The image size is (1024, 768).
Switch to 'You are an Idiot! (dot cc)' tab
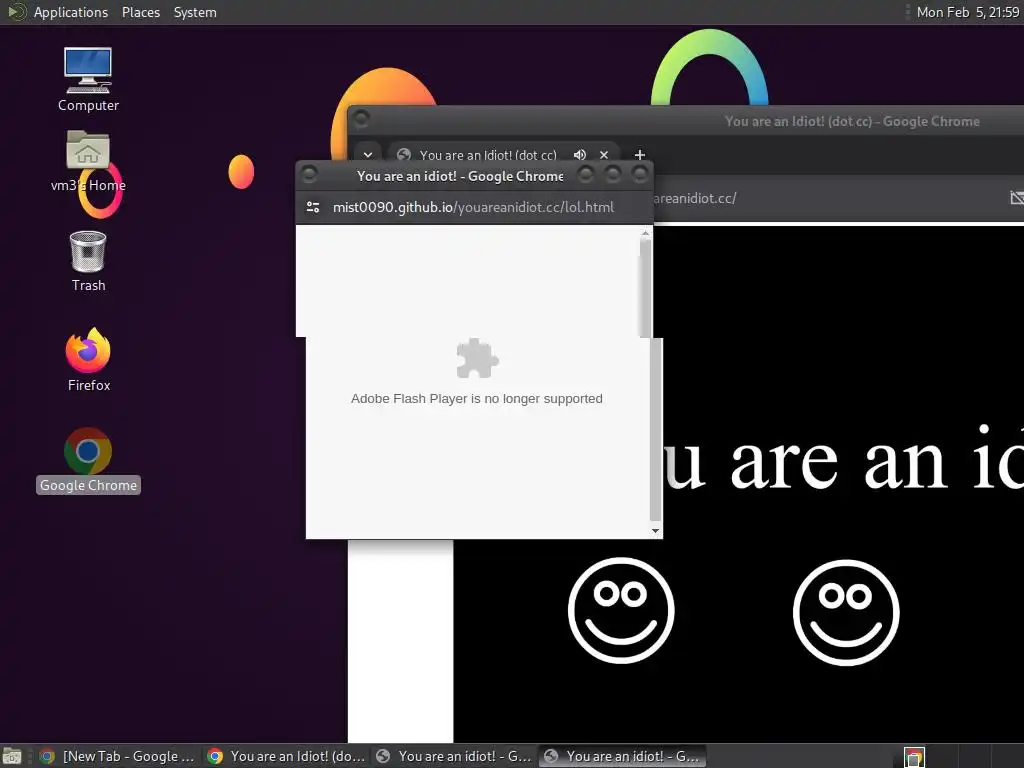coord(487,155)
